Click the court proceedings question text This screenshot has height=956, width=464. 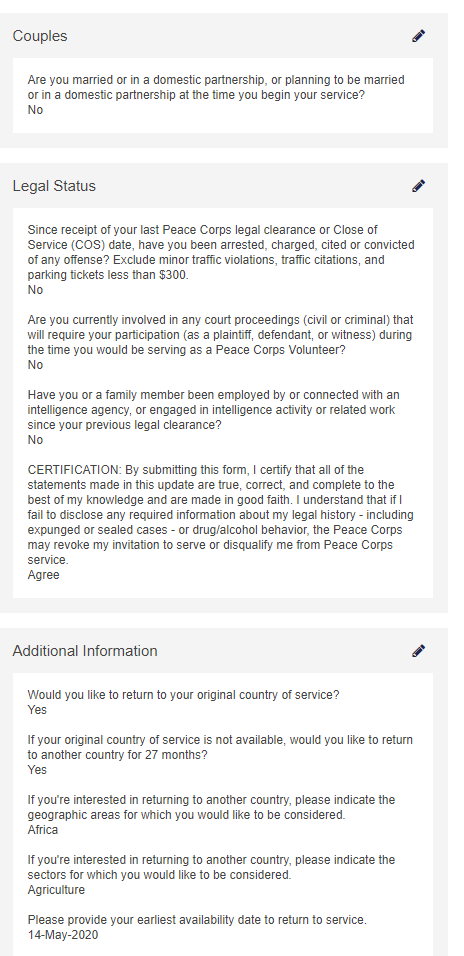(x=220, y=335)
